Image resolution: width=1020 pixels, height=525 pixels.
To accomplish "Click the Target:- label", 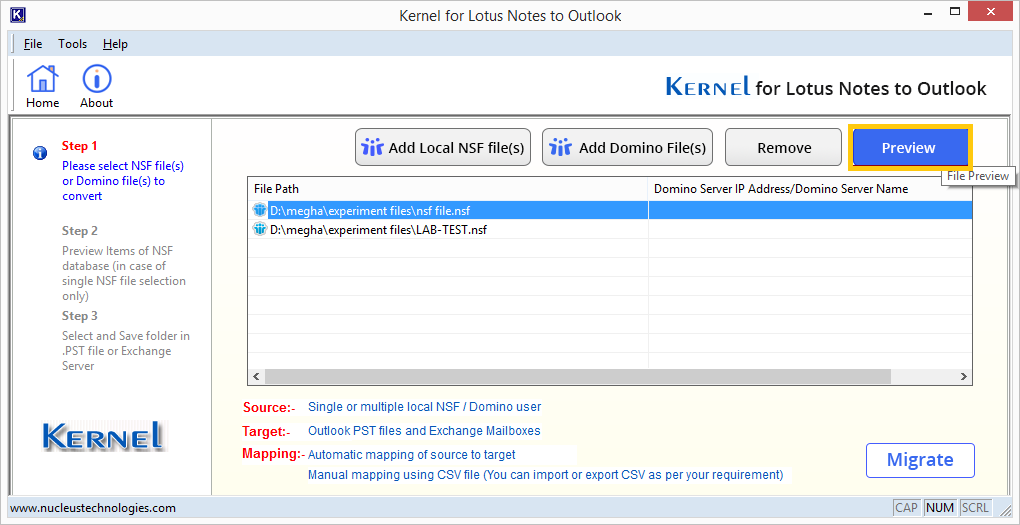I will 266,431.
